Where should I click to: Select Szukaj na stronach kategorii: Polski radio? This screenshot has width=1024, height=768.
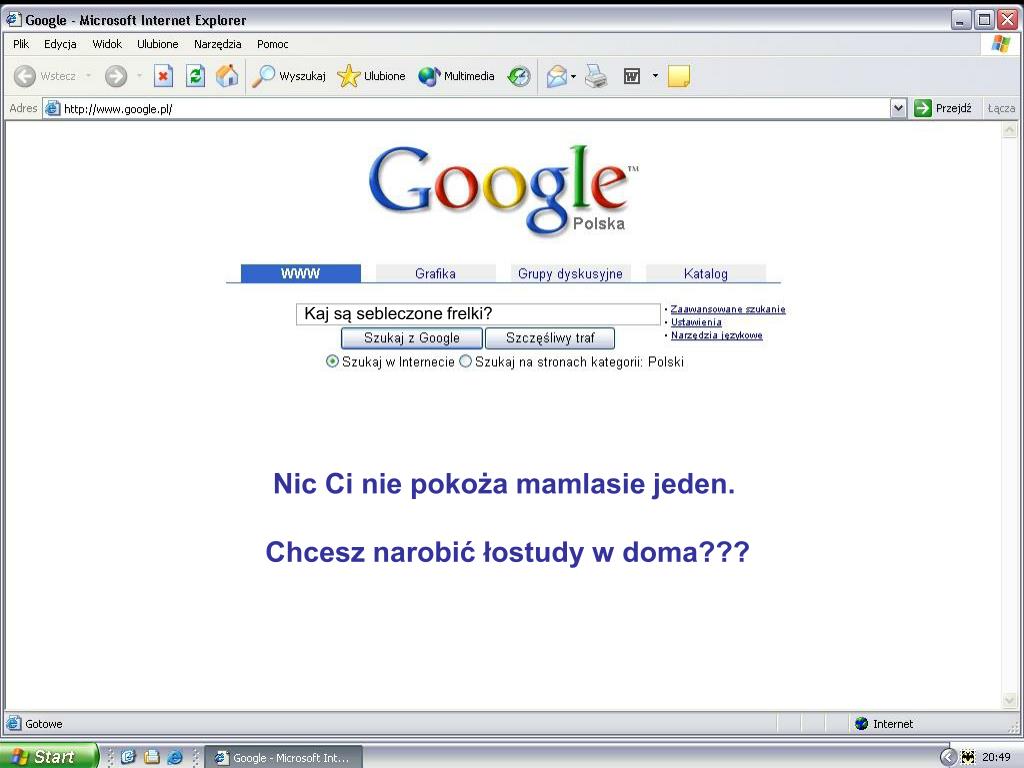coord(465,361)
